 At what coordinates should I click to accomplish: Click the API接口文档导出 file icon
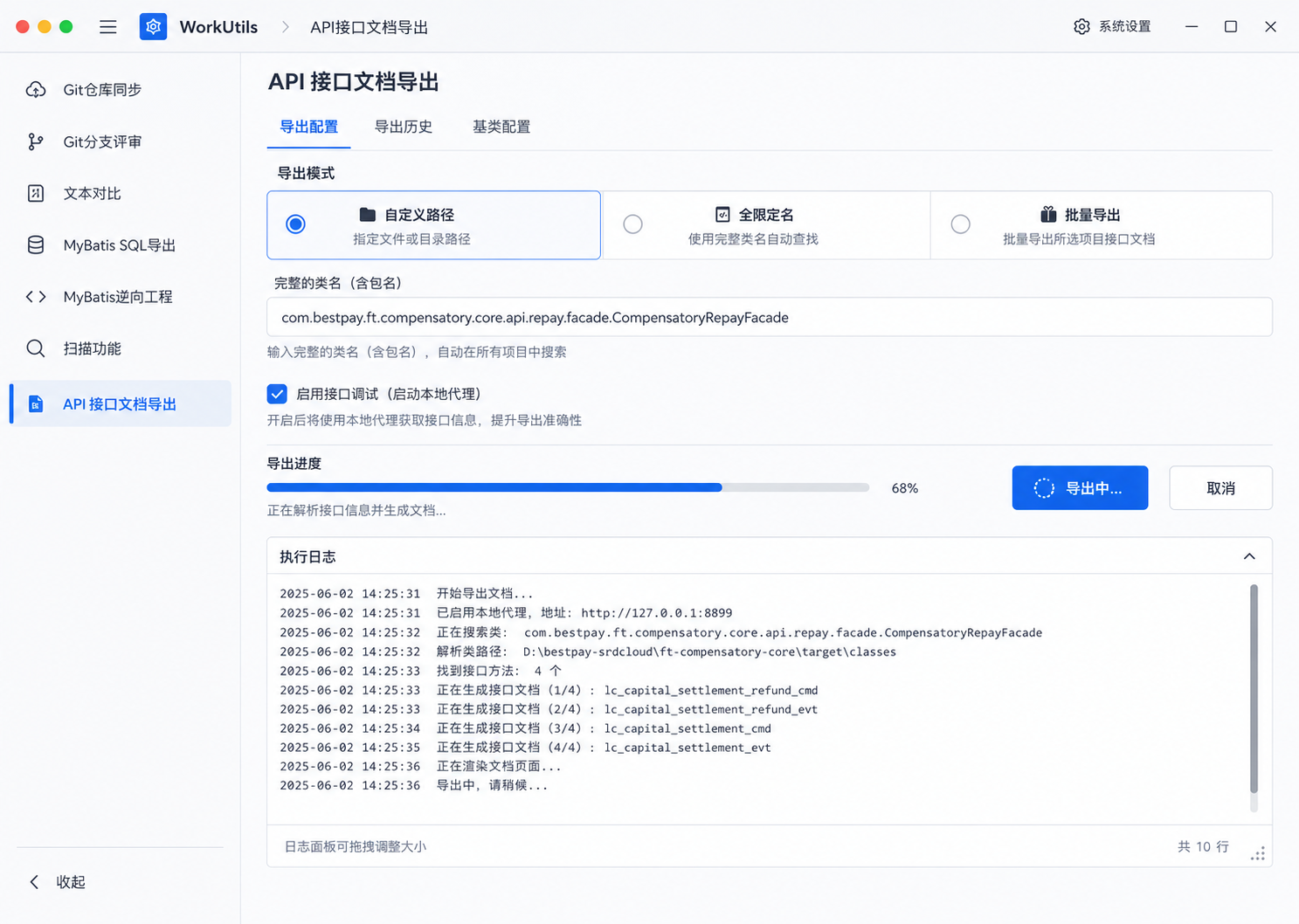pos(36,404)
